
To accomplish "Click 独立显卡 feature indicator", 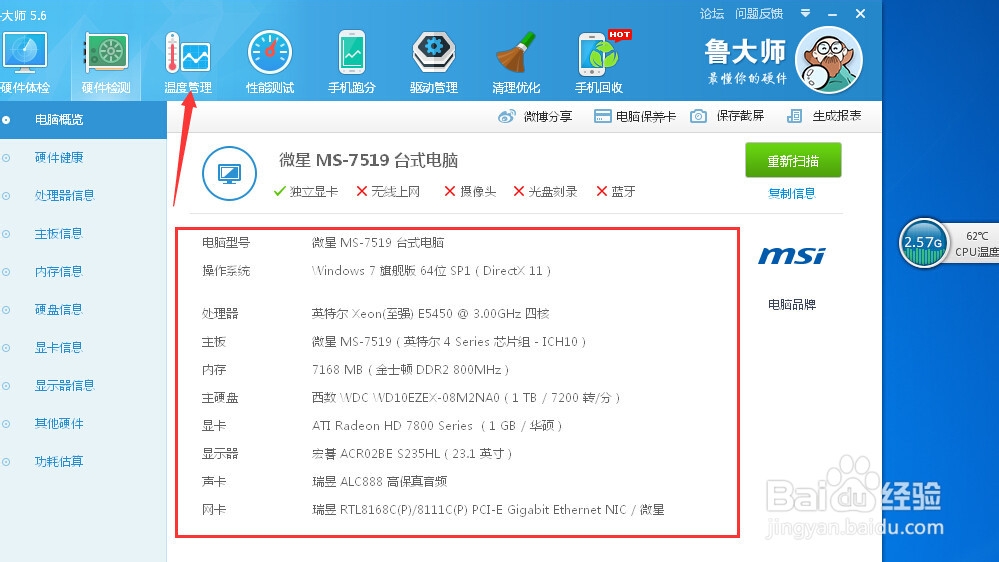I will click(306, 191).
